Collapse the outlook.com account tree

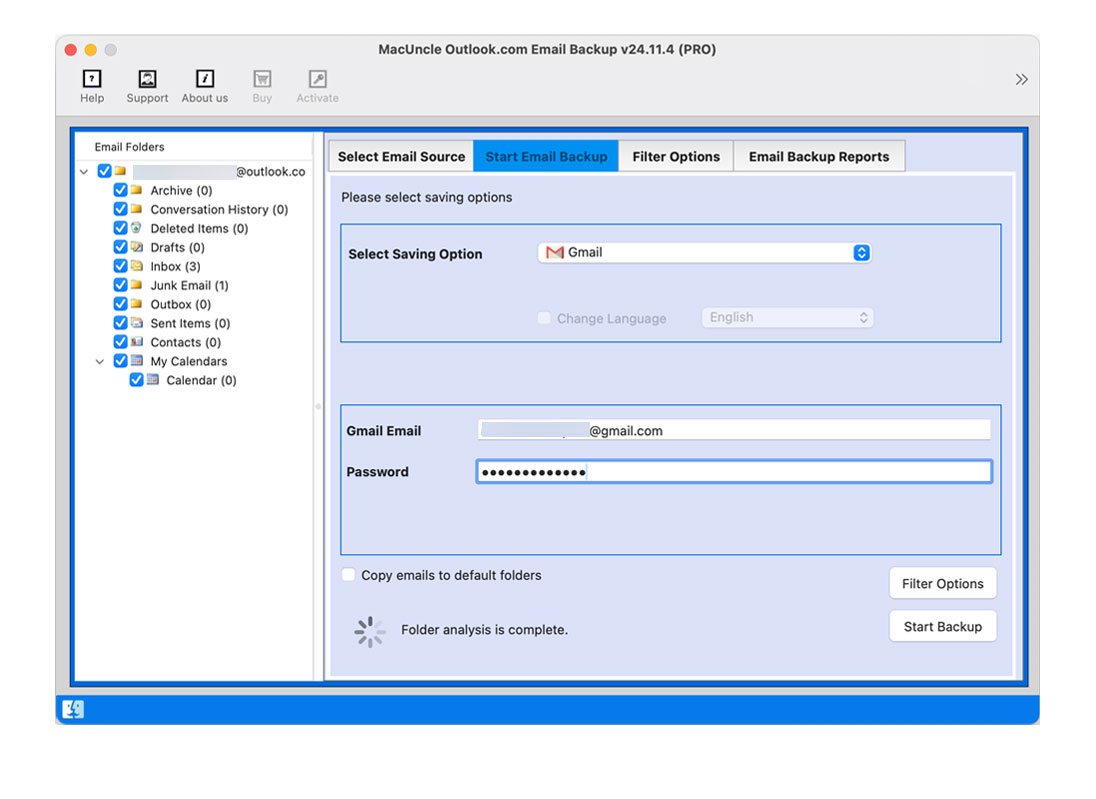(x=84, y=171)
